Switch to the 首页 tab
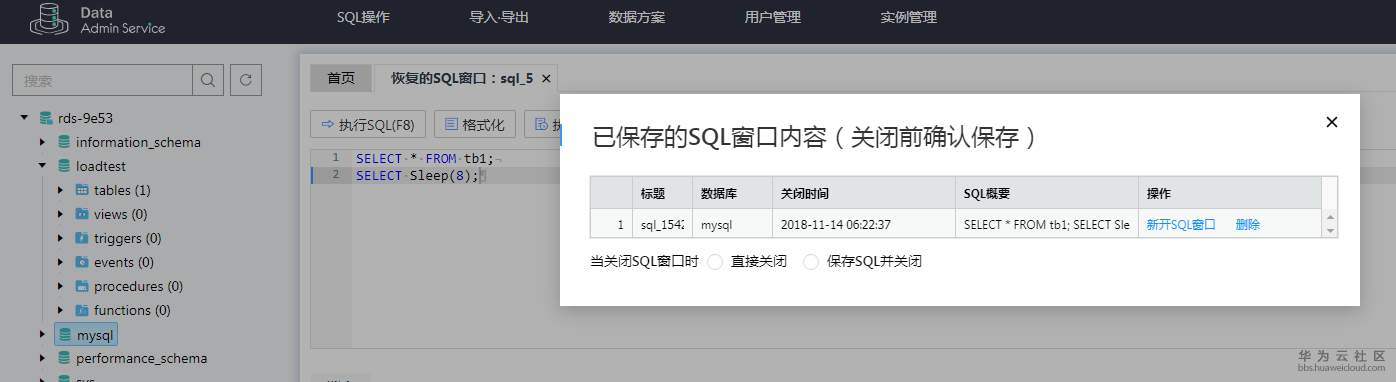 point(341,78)
